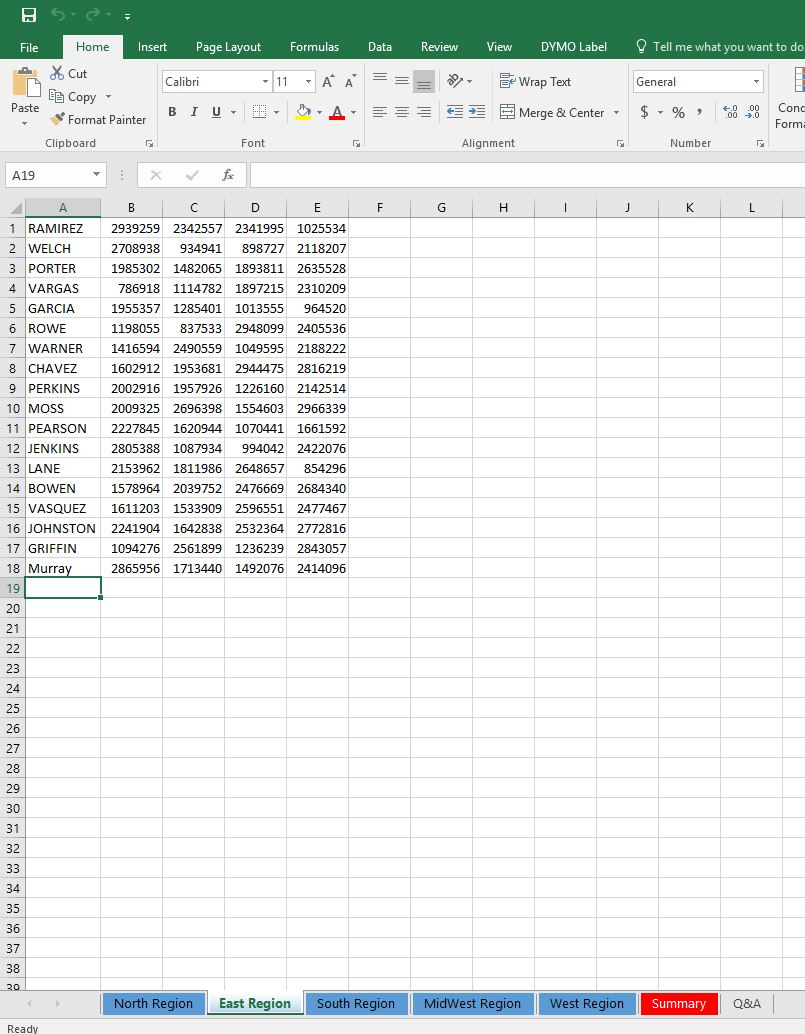This screenshot has height=1034, width=805.
Task: Open the Font Color red swatch
Action: tap(338, 113)
